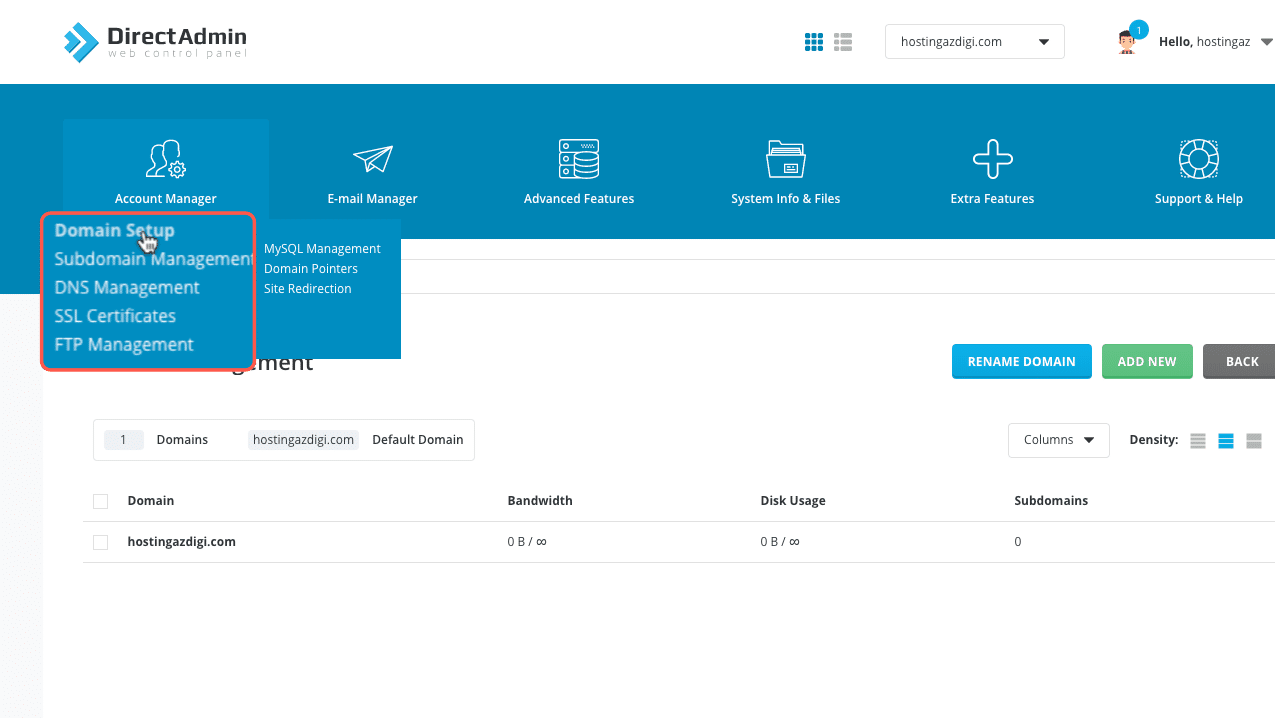The image size is (1275, 718).
Task: Switch to grid icon layout view
Action: pyautogui.click(x=814, y=42)
